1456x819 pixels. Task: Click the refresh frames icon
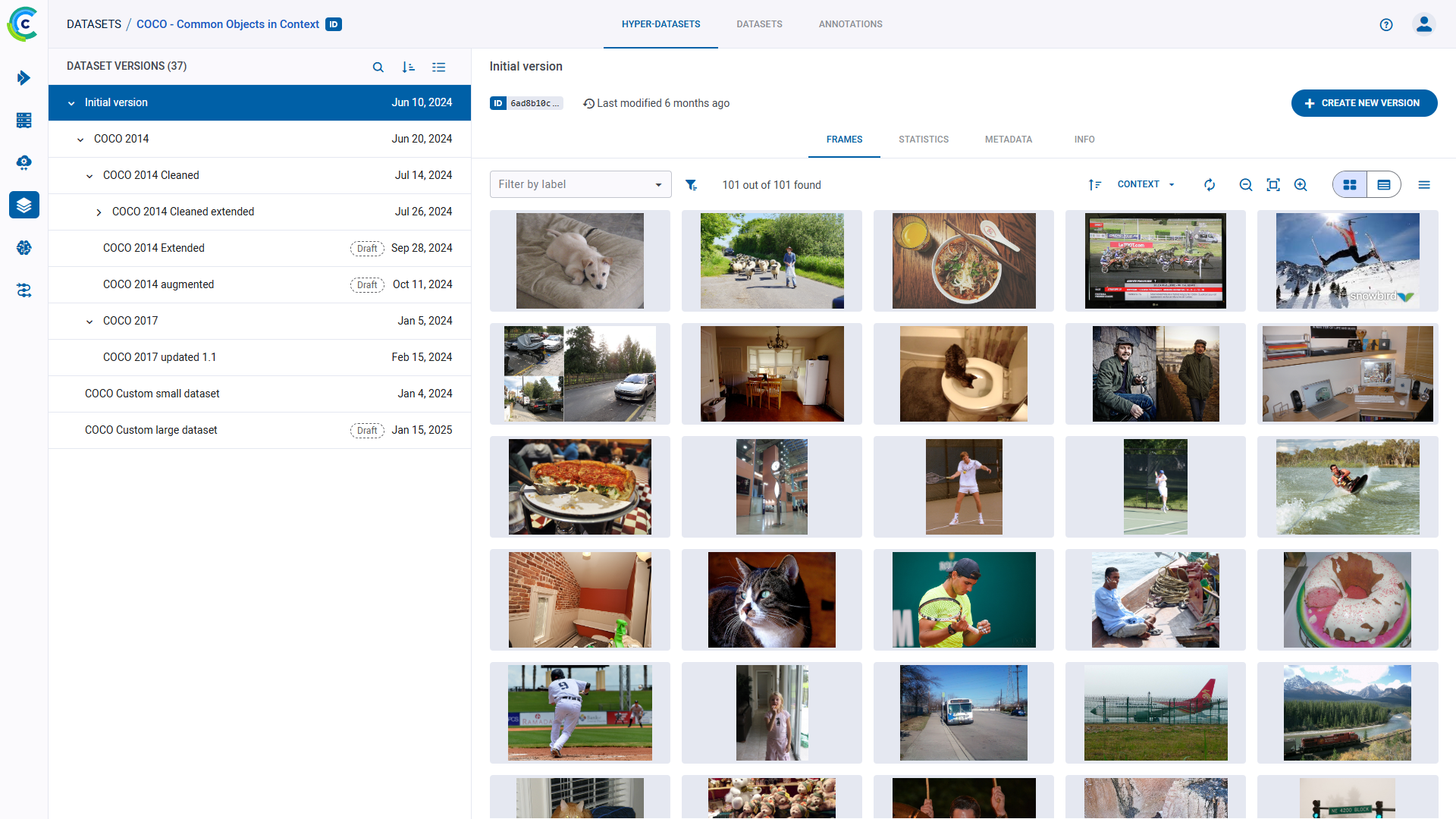point(1209,184)
